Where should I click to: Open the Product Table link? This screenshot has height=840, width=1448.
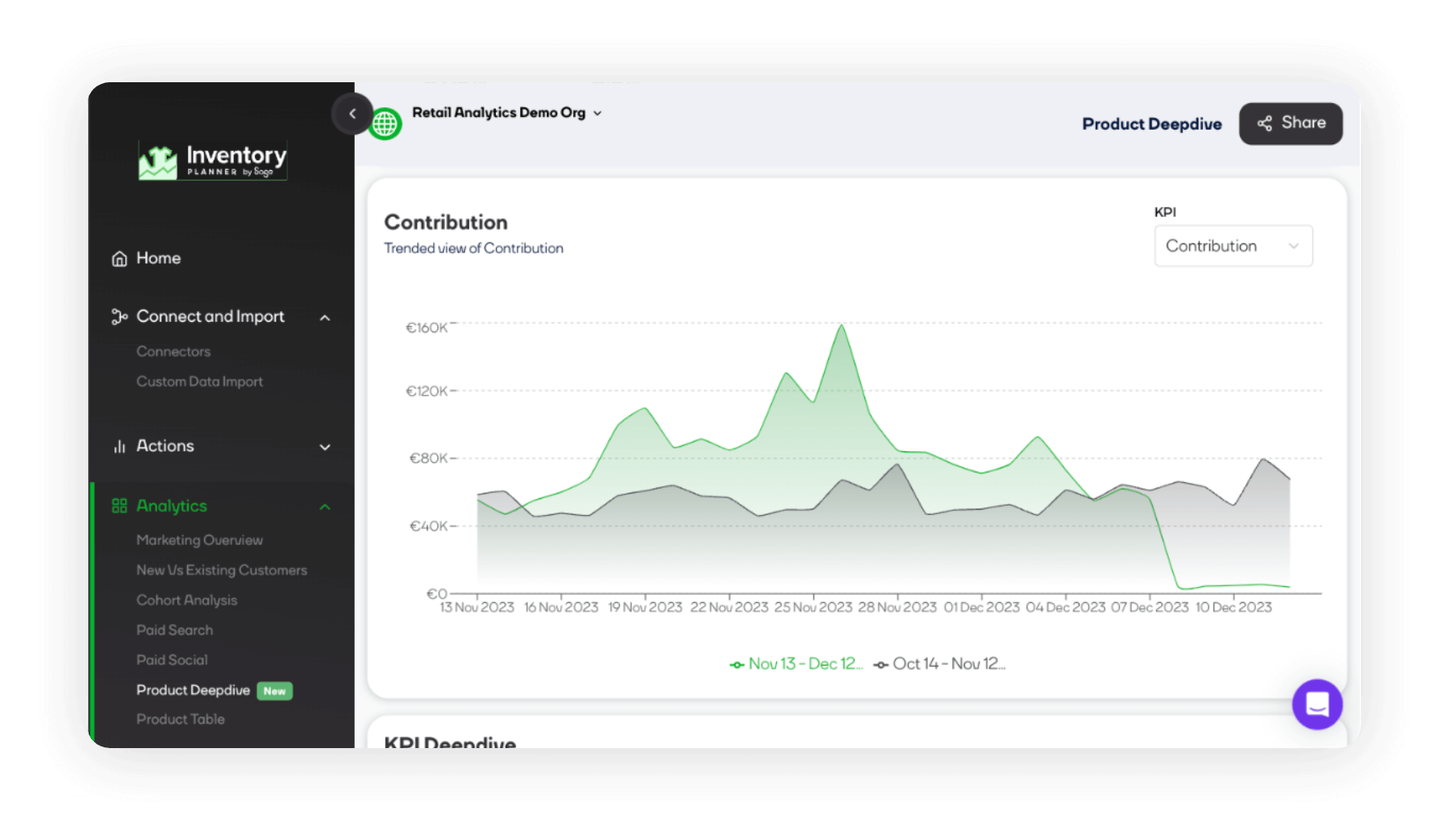180,719
